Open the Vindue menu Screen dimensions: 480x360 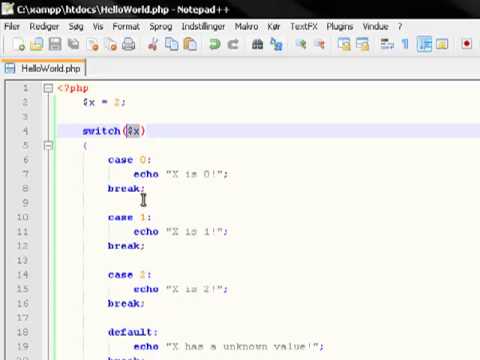pyautogui.click(x=375, y=27)
